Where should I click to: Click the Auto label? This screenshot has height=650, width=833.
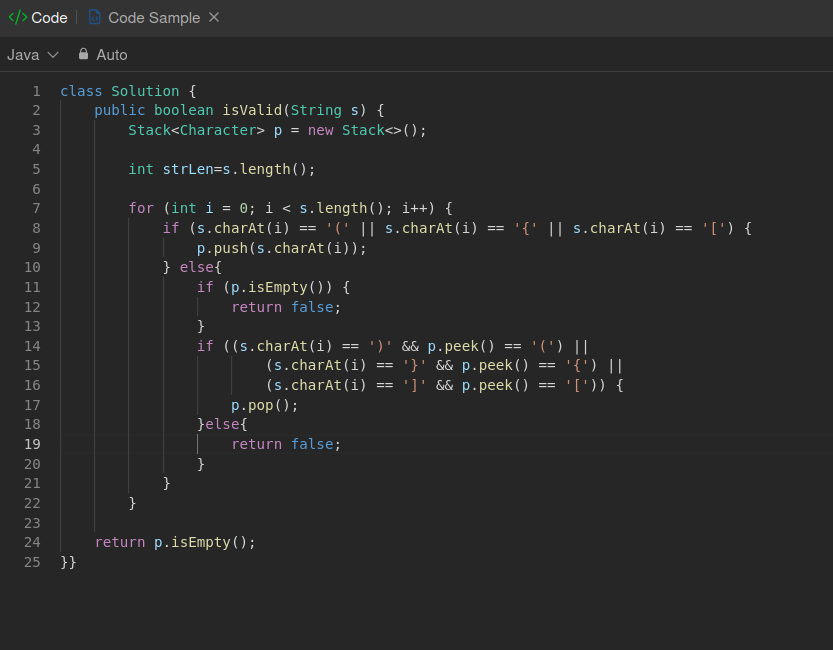112,55
